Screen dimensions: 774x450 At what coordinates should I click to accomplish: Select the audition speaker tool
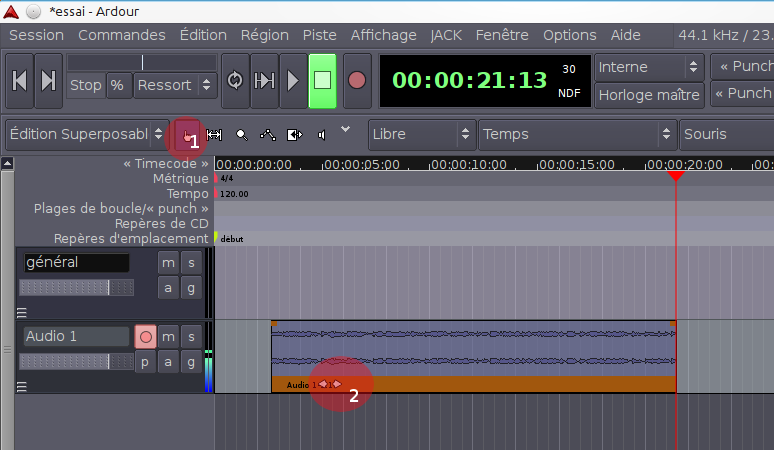321,135
